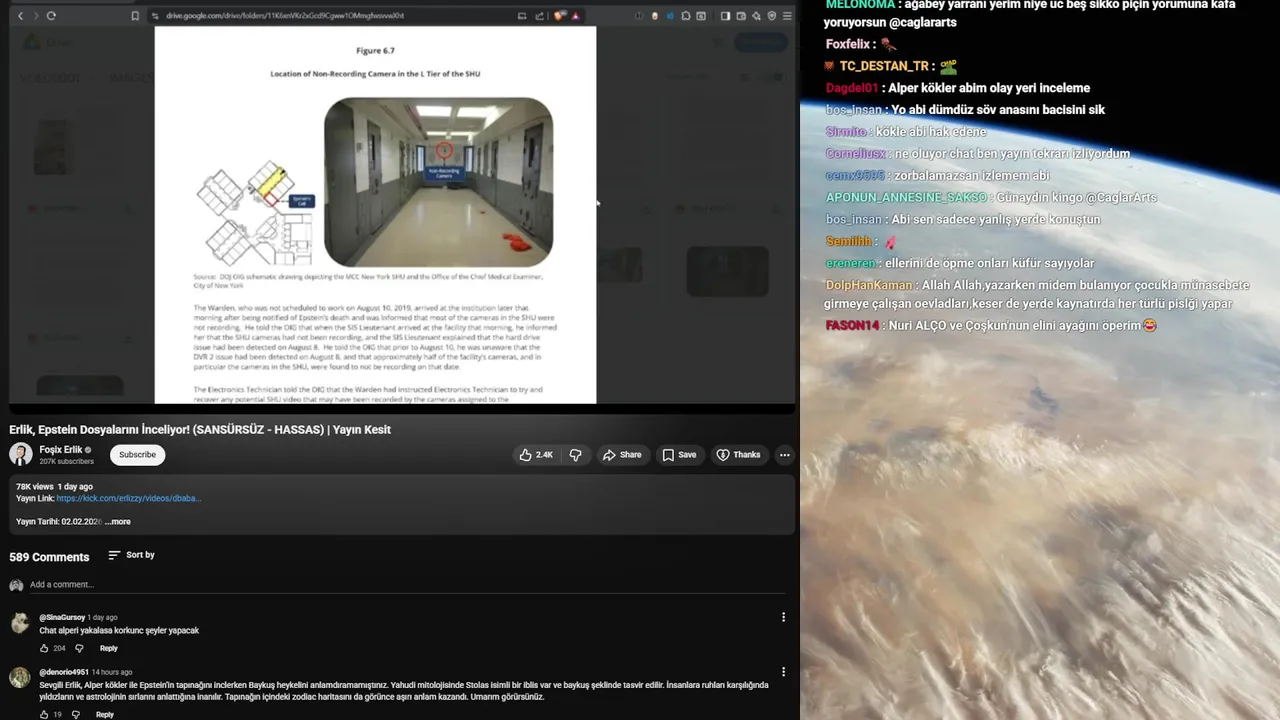Viewport: 1280px width, 720px height.
Task: Click chat username 'APONUN_ANNESINE_SAKSO'
Action: pyautogui.click(x=906, y=198)
